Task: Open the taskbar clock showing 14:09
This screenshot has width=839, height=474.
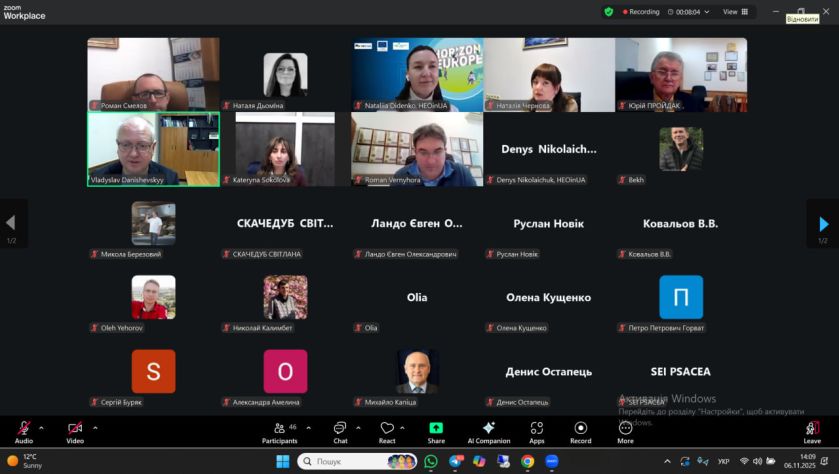Action: 800,461
